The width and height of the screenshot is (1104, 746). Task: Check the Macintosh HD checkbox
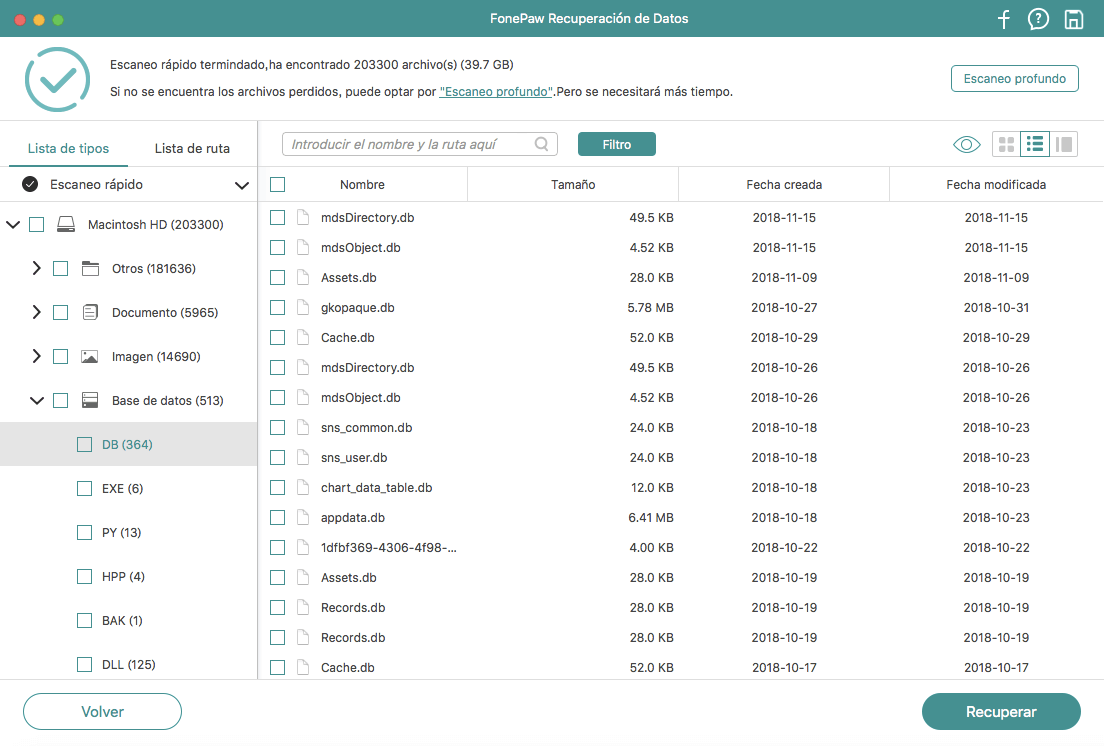[37, 225]
